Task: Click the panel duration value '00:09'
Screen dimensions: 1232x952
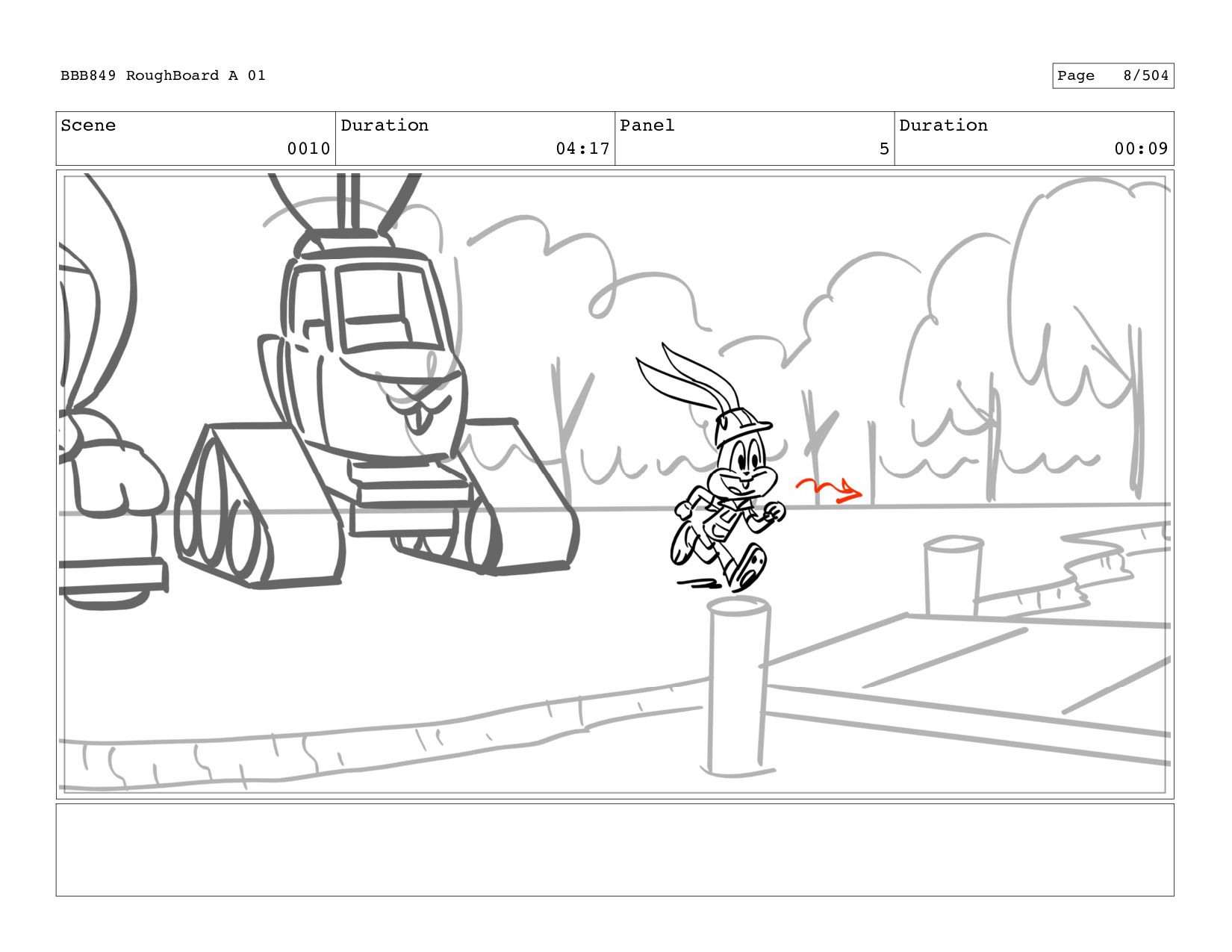Action: pyautogui.click(x=1141, y=149)
